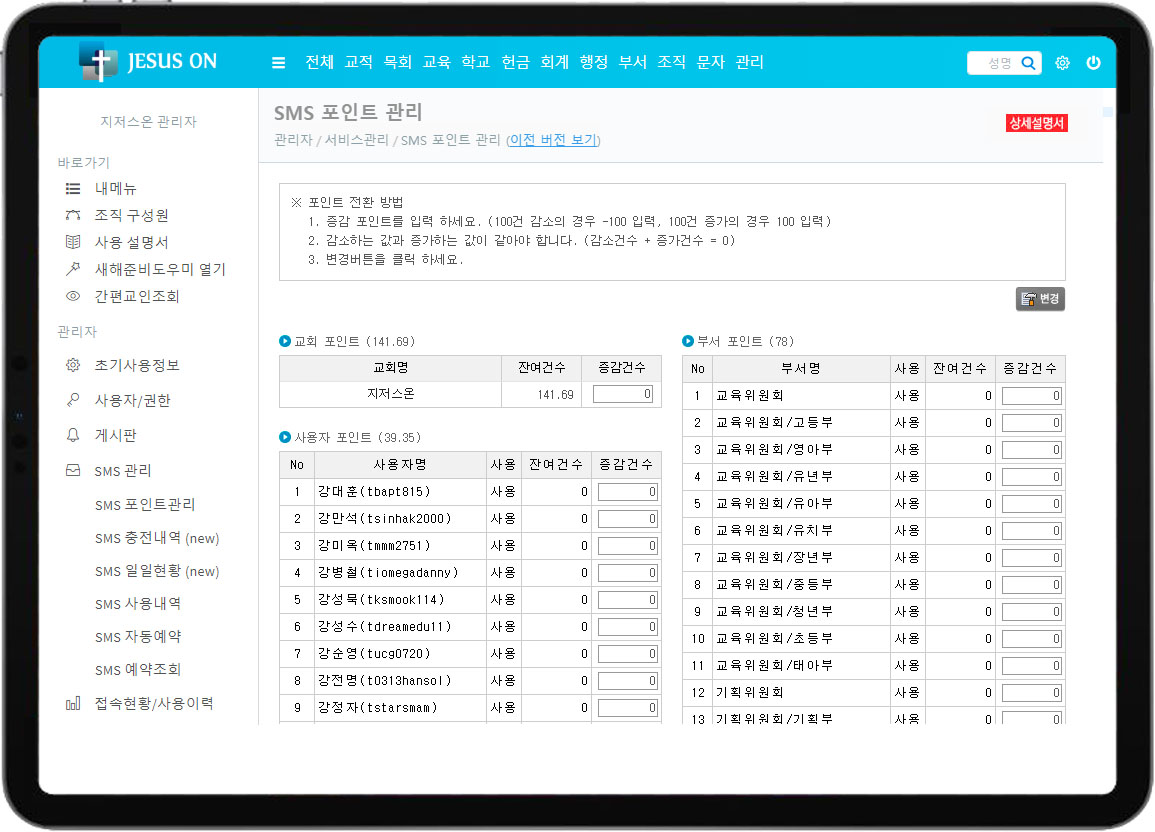
Task: Open the 교적 top menu
Action: pos(358,62)
